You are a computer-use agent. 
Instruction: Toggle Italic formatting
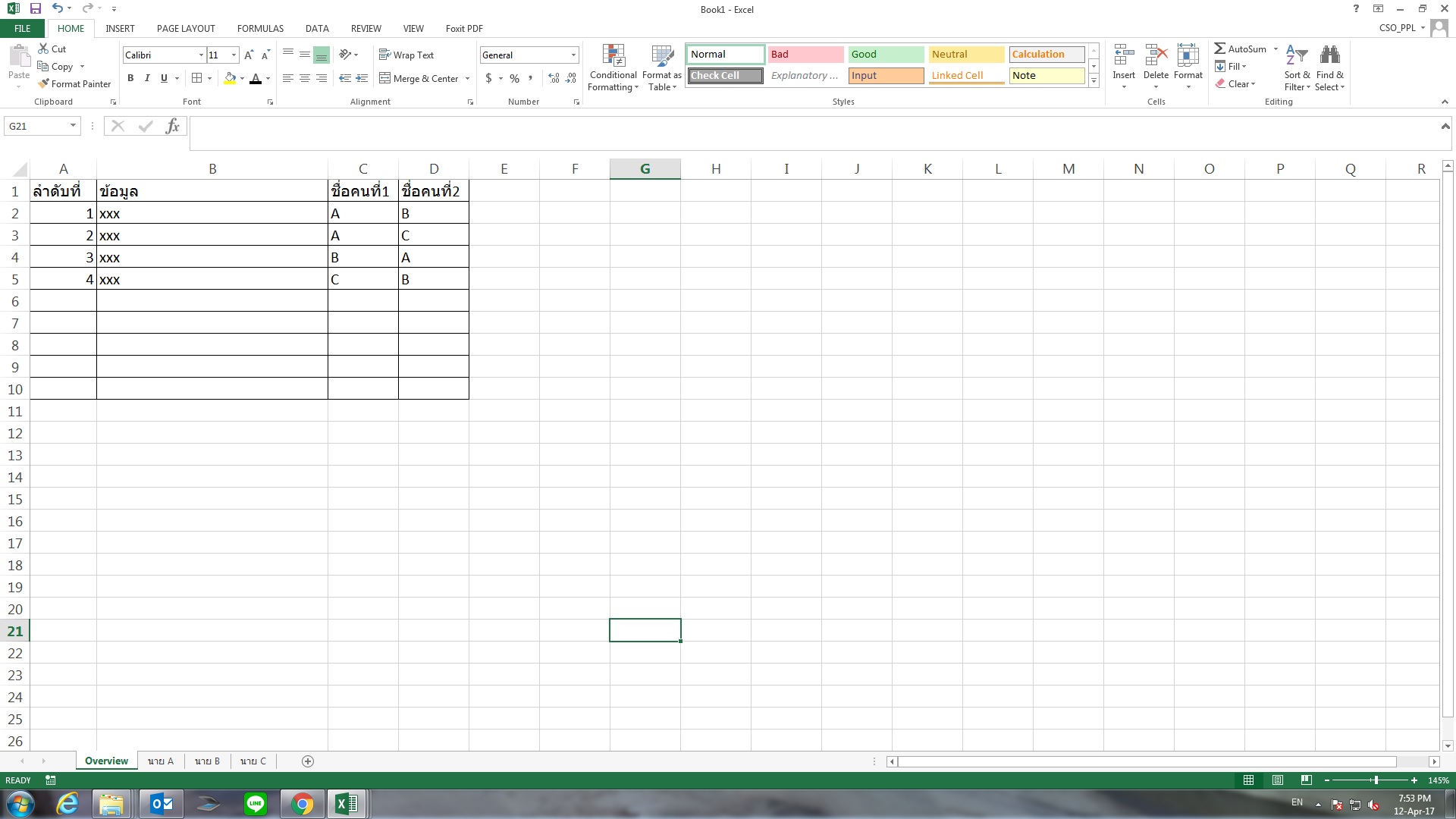[x=147, y=78]
